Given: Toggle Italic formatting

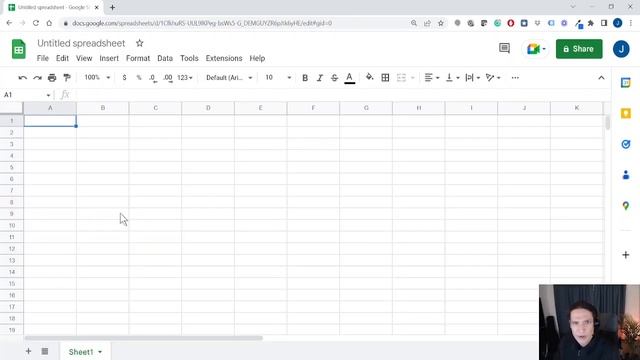Looking at the screenshot, I should pyautogui.click(x=320, y=78).
